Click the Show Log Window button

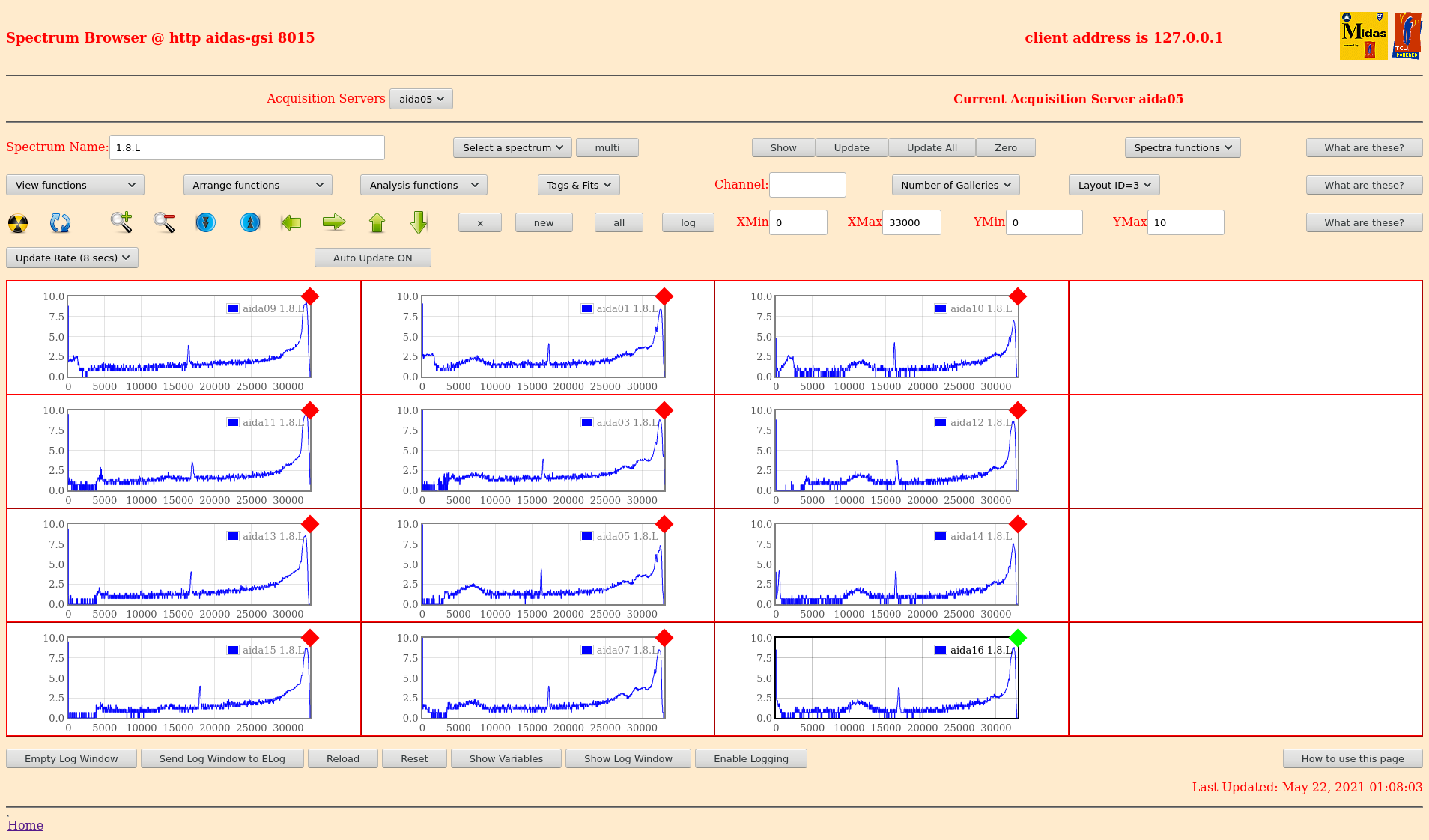coord(628,758)
